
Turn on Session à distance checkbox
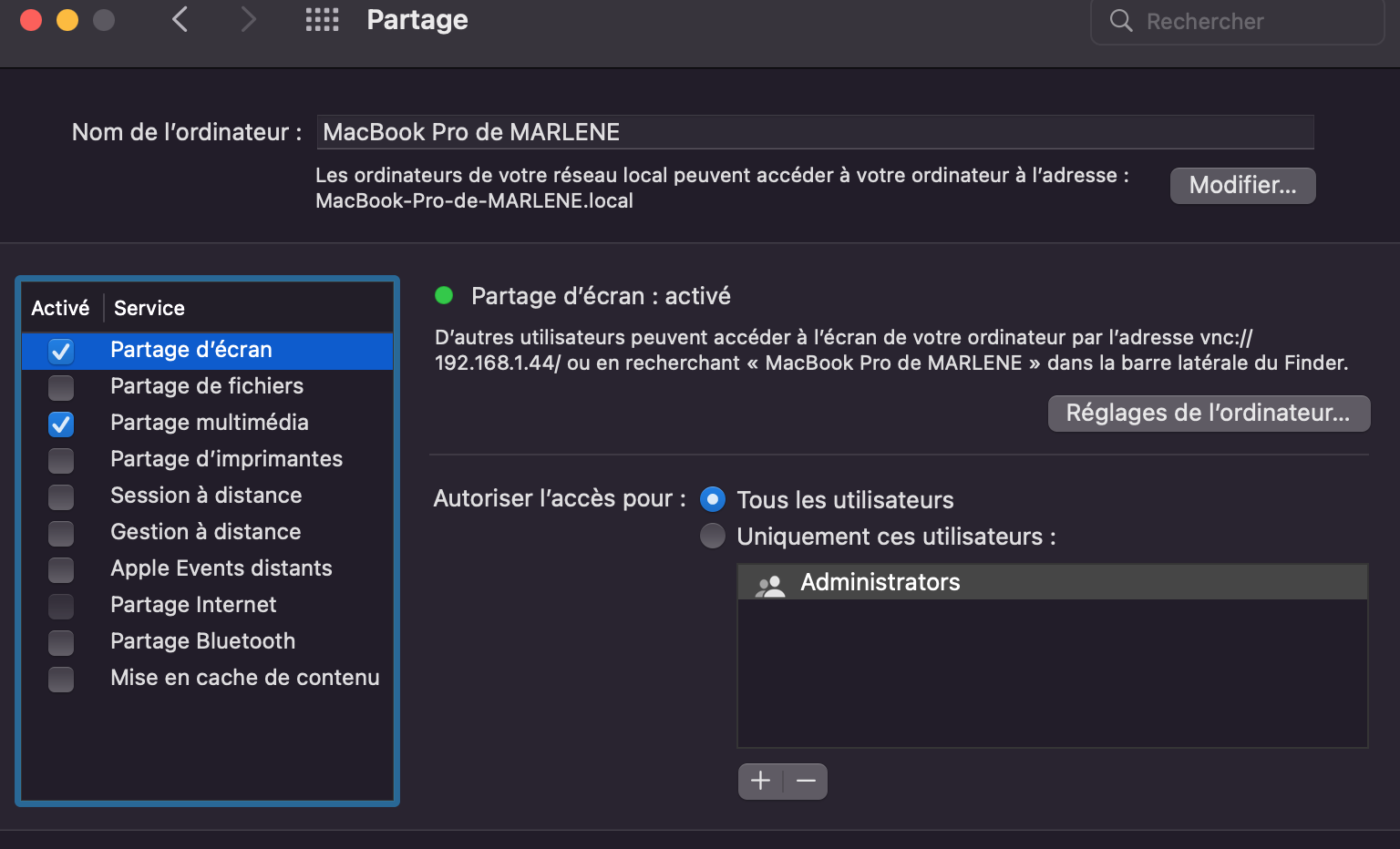[x=61, y=496]
